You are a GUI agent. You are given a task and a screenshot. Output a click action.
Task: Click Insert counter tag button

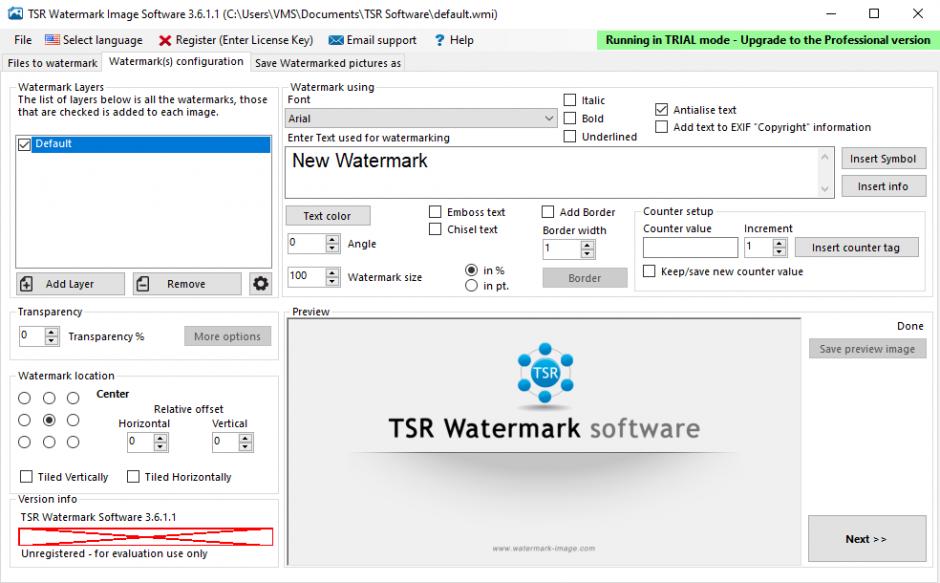856,248
